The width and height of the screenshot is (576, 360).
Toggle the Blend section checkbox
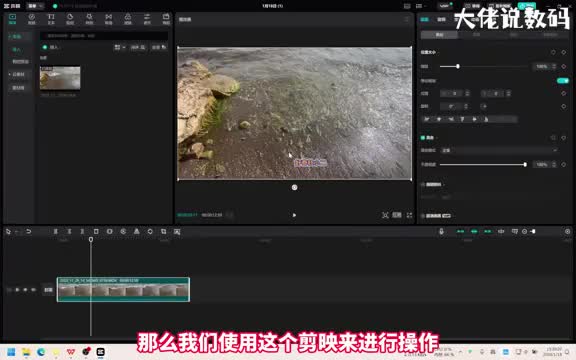423,138
